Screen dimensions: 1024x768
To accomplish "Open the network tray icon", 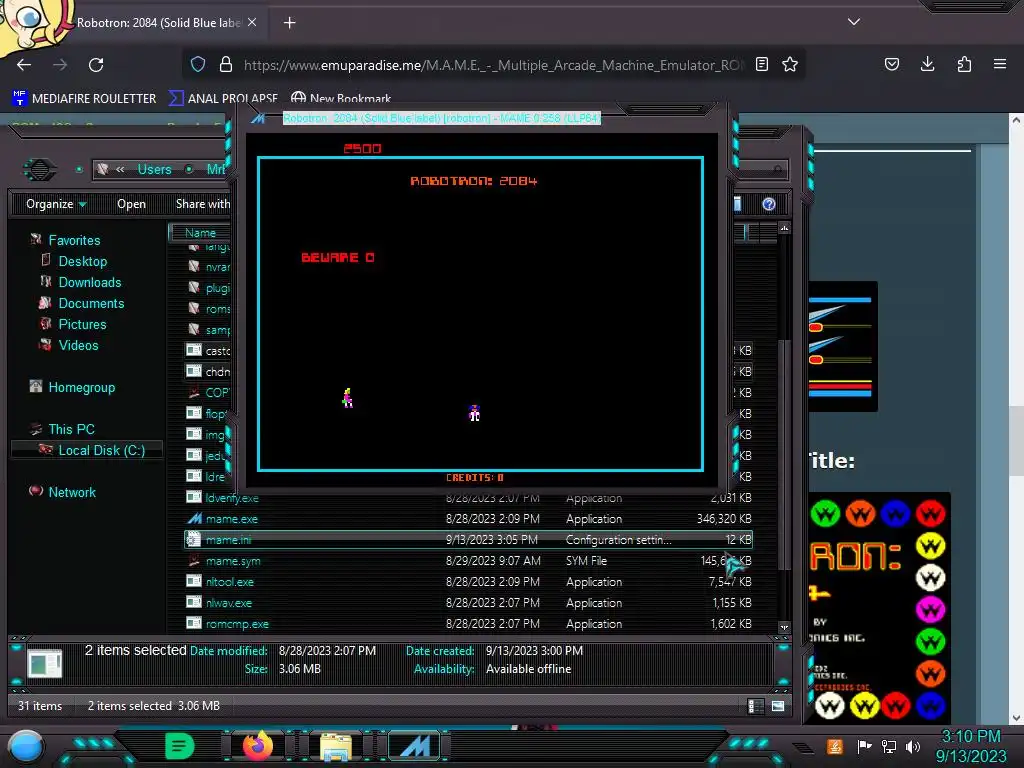I will click(889, 746).
